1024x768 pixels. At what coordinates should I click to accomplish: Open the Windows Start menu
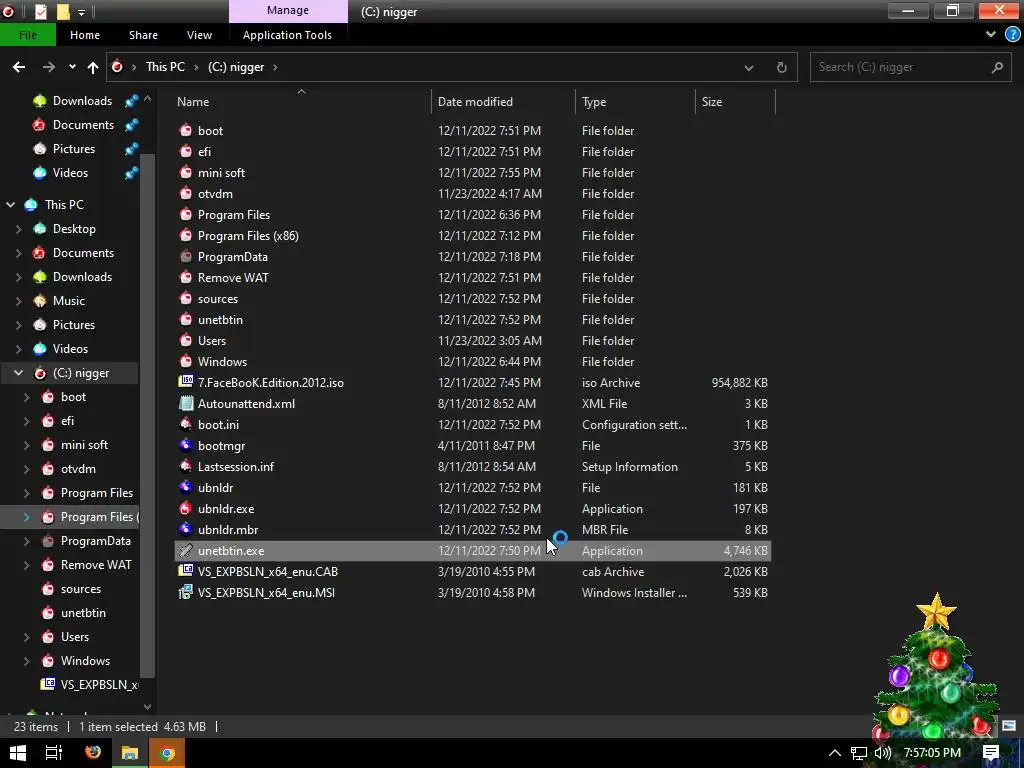click(18, 753)
